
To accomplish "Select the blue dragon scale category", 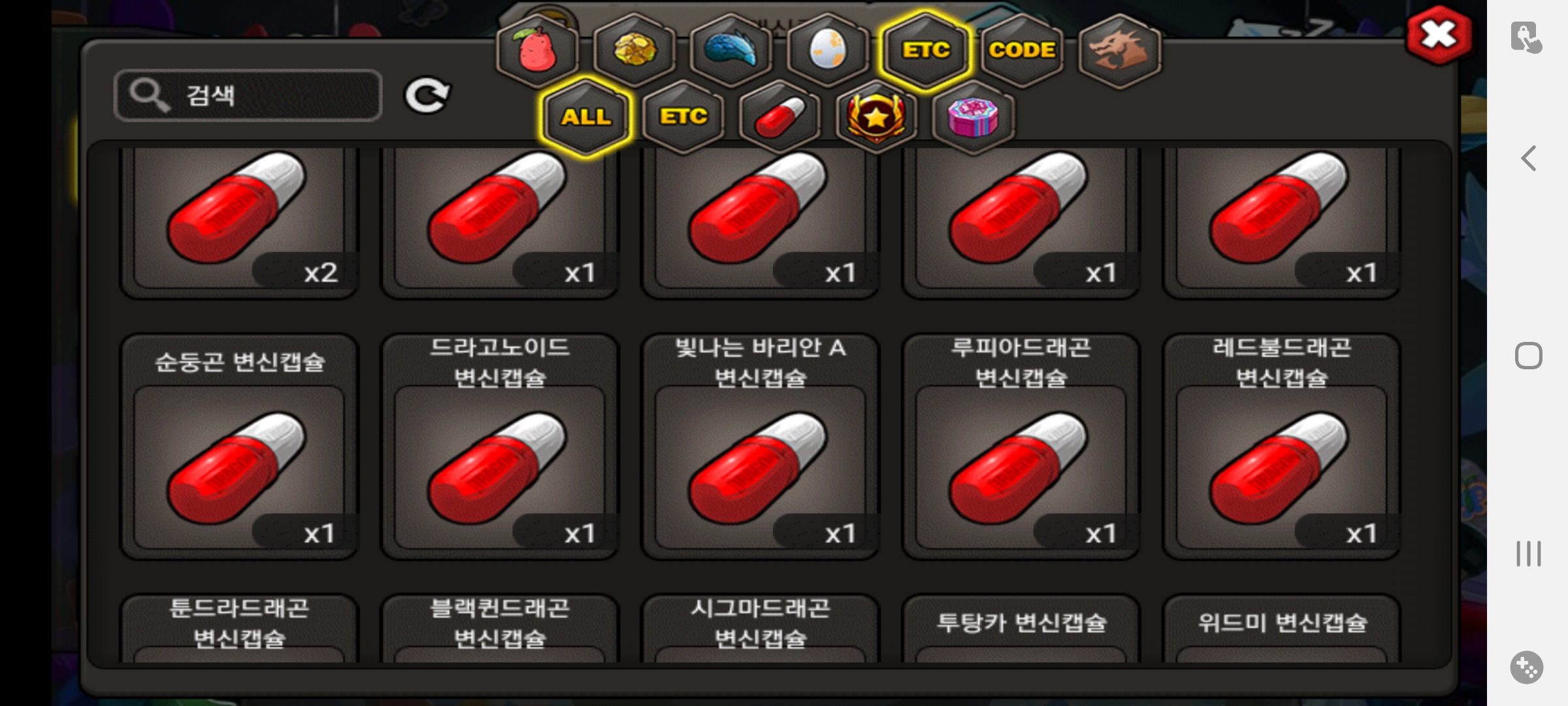I will 730,50.
